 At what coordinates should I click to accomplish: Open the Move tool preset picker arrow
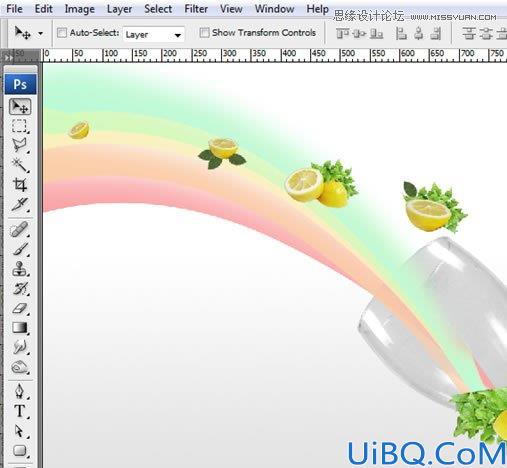41,33
